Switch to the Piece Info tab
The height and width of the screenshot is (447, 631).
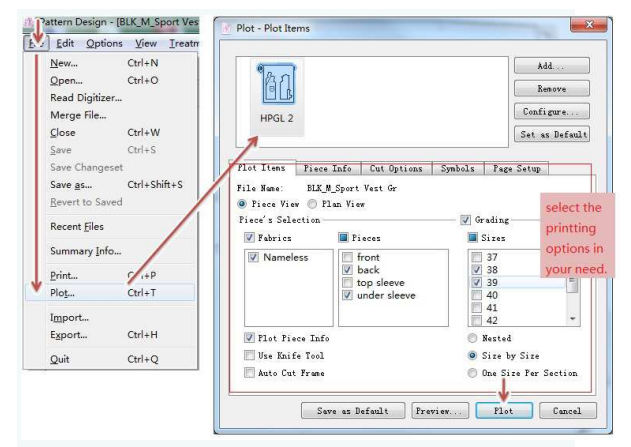(x=327, y=169)
